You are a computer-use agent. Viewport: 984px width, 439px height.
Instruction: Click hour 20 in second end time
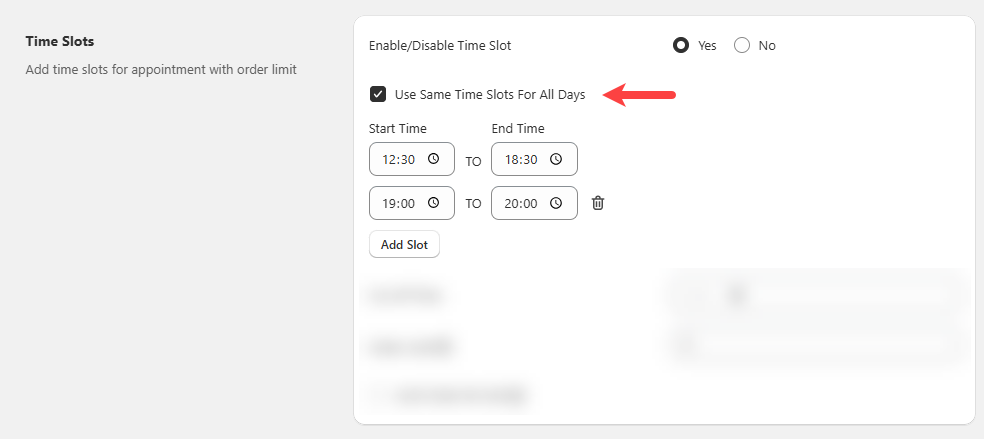pos(512,203)
